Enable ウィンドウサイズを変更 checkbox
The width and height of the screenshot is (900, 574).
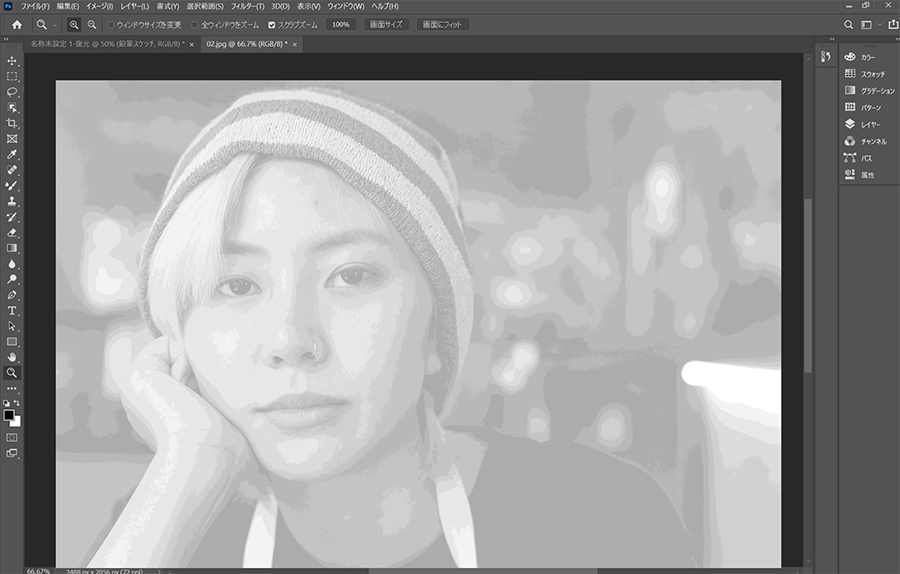click(110, 24)
